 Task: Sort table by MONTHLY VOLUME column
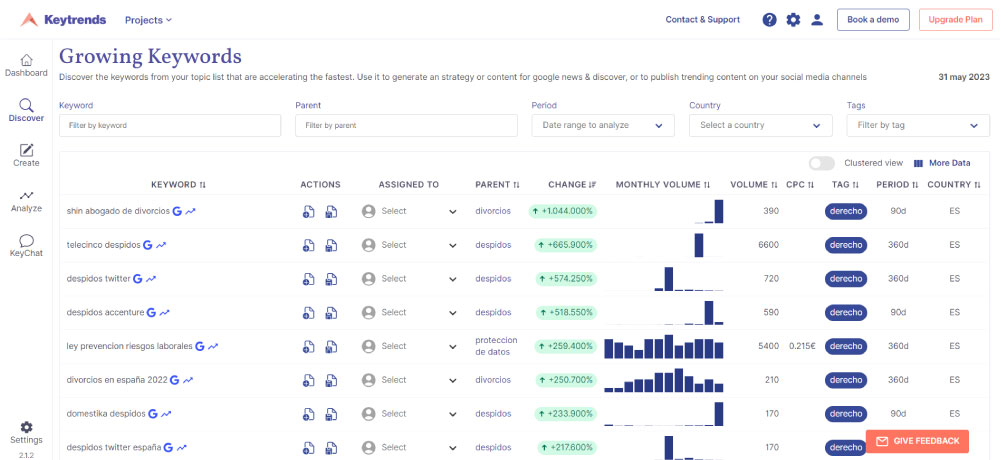click(663, 185)
